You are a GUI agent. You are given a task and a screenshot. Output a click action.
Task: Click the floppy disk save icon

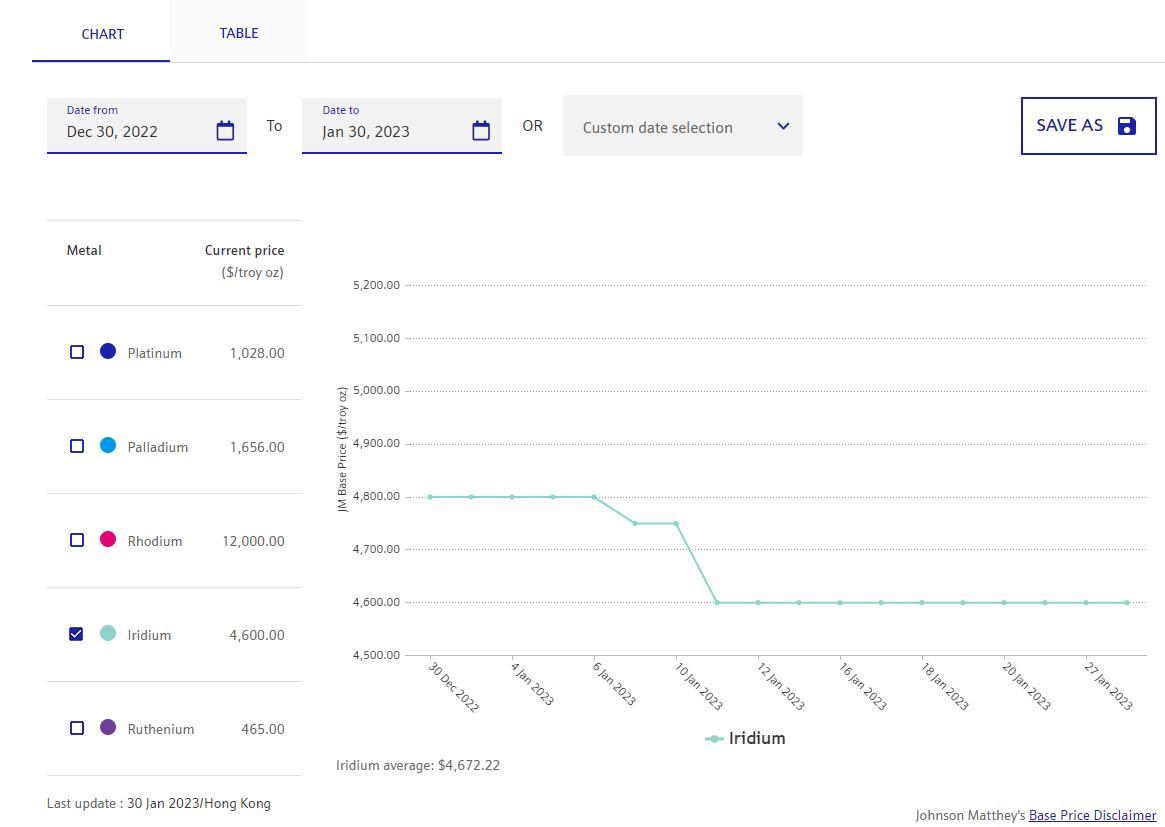(1127, 126)
